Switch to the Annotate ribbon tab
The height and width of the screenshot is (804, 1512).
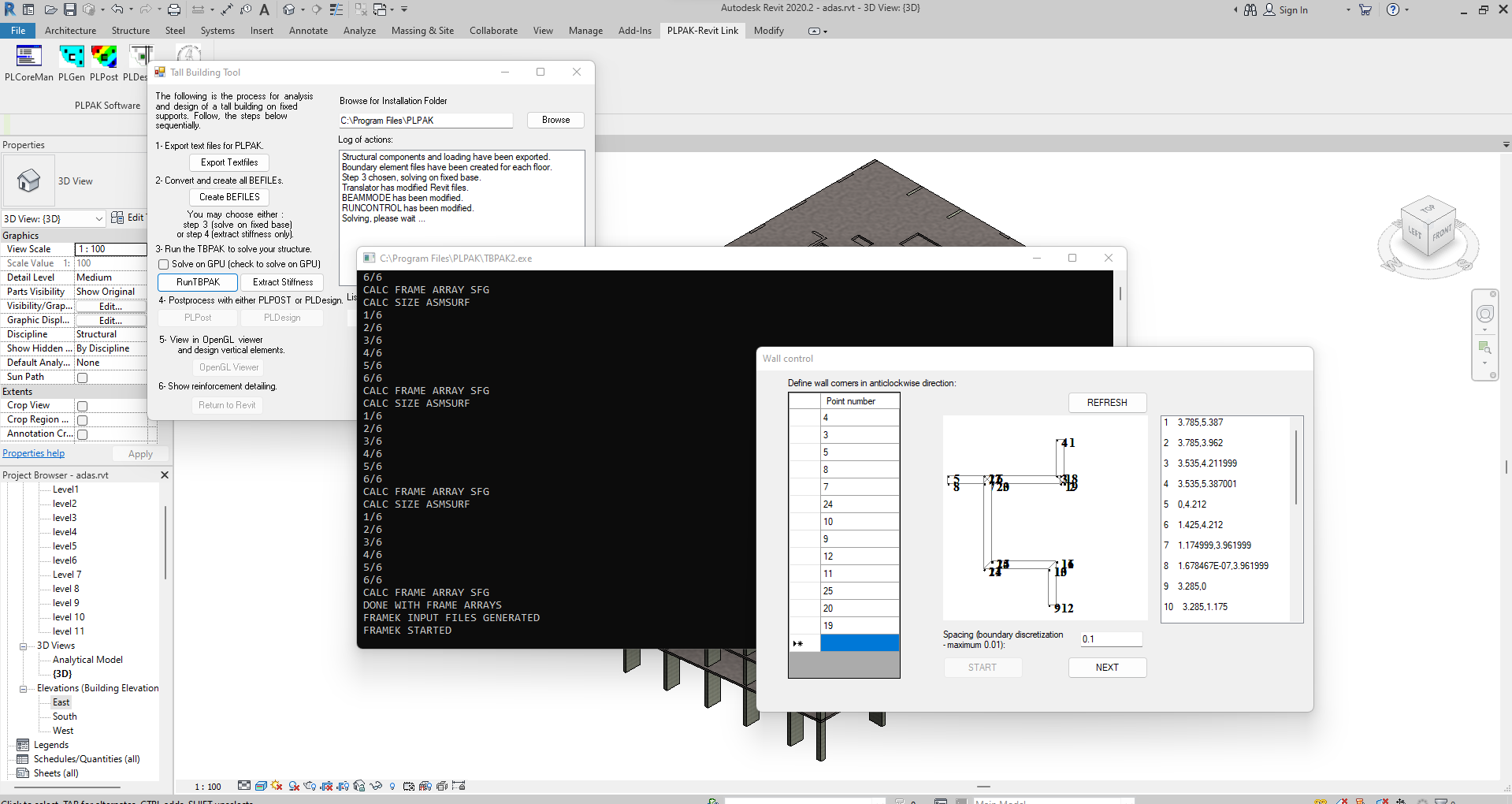(308, 31)
